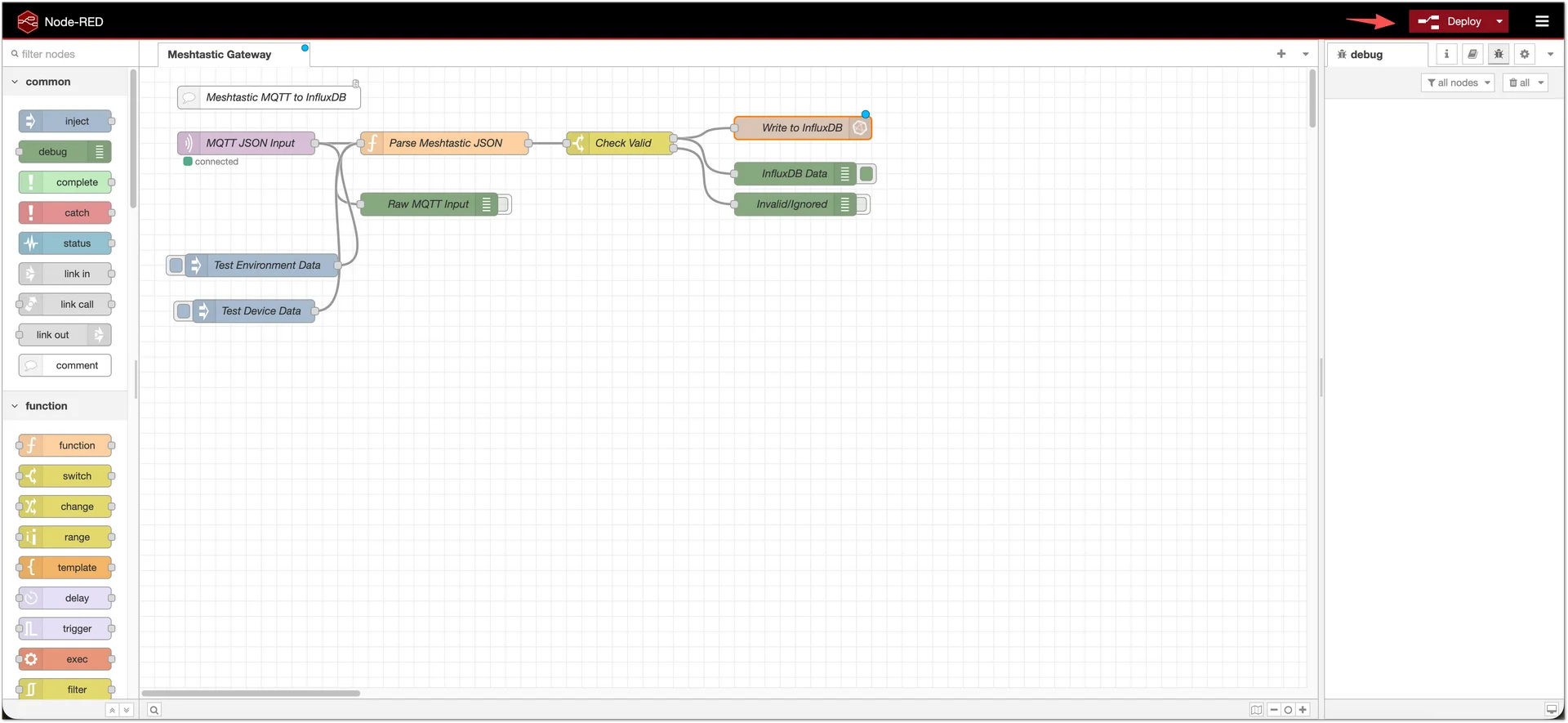Select the template palette node

point(65,568)
